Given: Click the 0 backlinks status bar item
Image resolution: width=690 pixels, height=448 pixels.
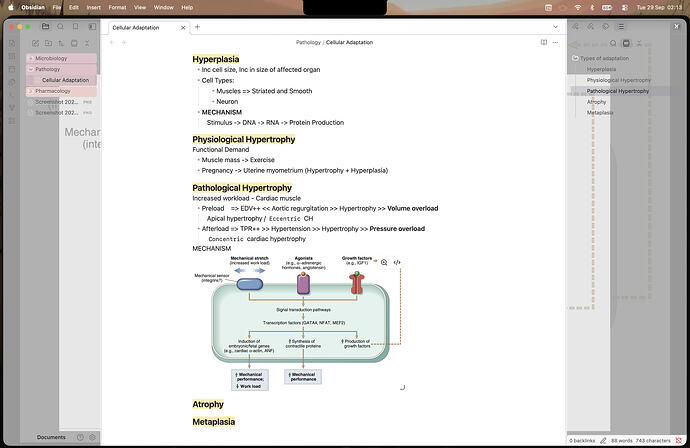Looking at the screenshot, I should pyautogui.click(x=582, y=441).
